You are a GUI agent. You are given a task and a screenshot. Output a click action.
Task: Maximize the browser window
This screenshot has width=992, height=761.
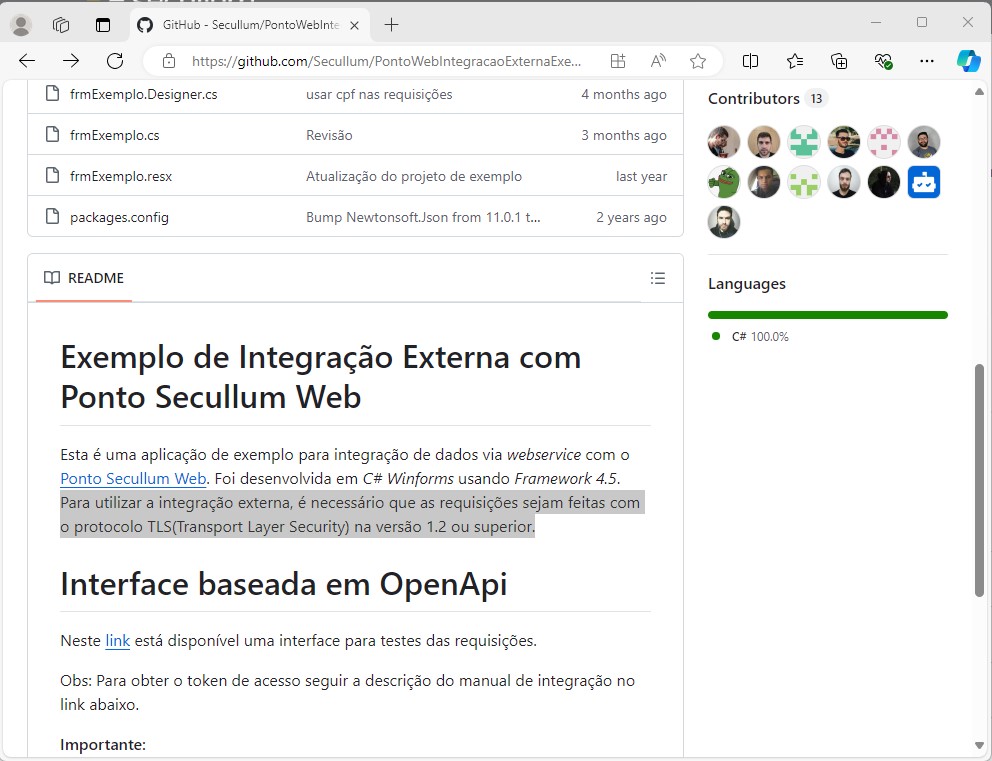[x=922, y=23]
